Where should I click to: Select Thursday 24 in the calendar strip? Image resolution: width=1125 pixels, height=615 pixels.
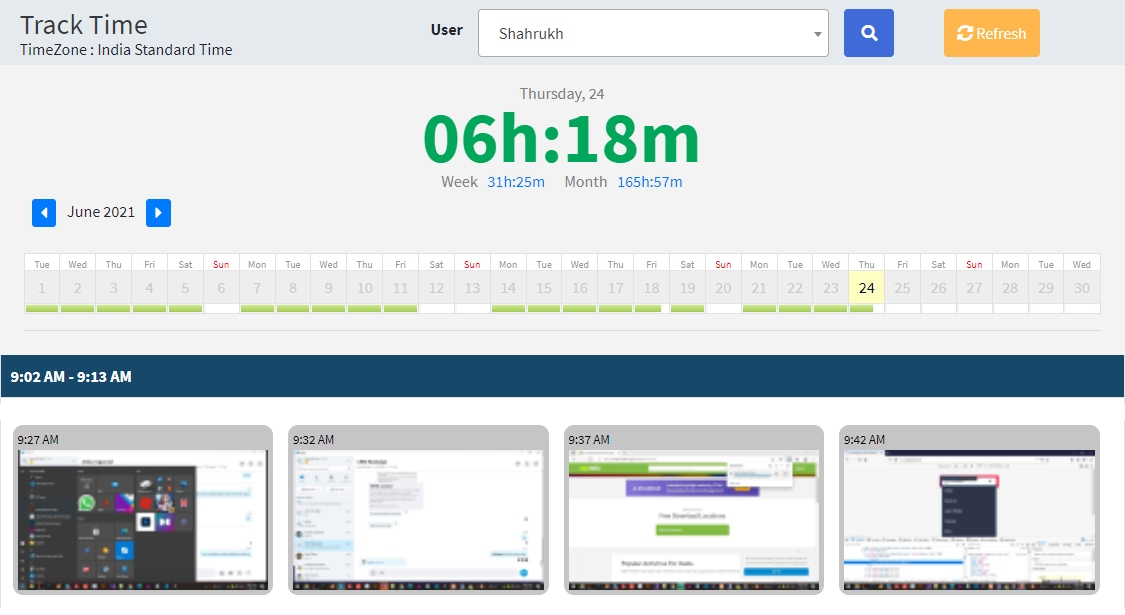click(866, 288)
